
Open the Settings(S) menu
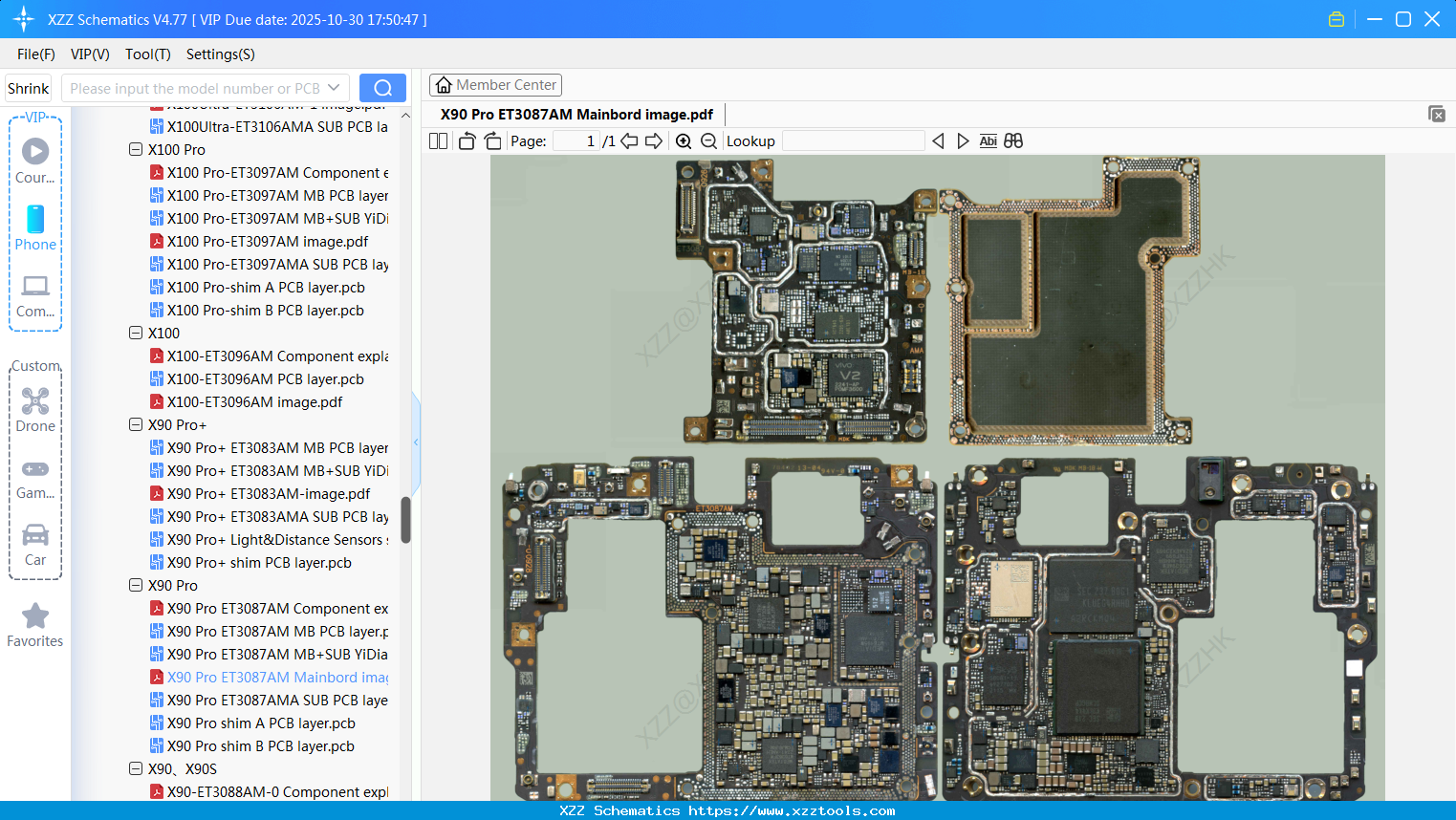coord(219,54)
